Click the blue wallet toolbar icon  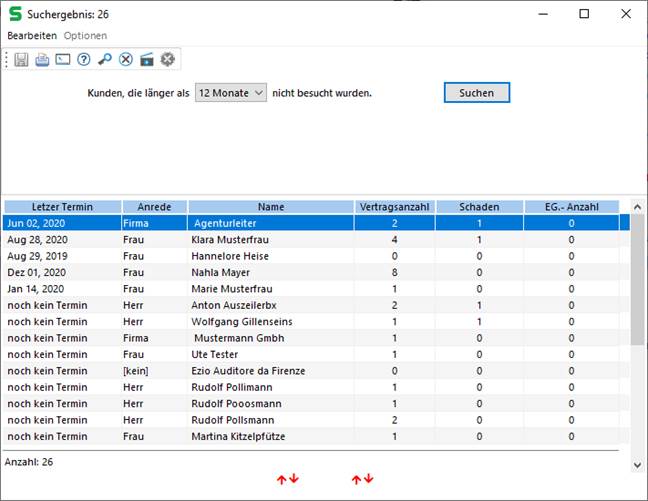click(147, 60)
